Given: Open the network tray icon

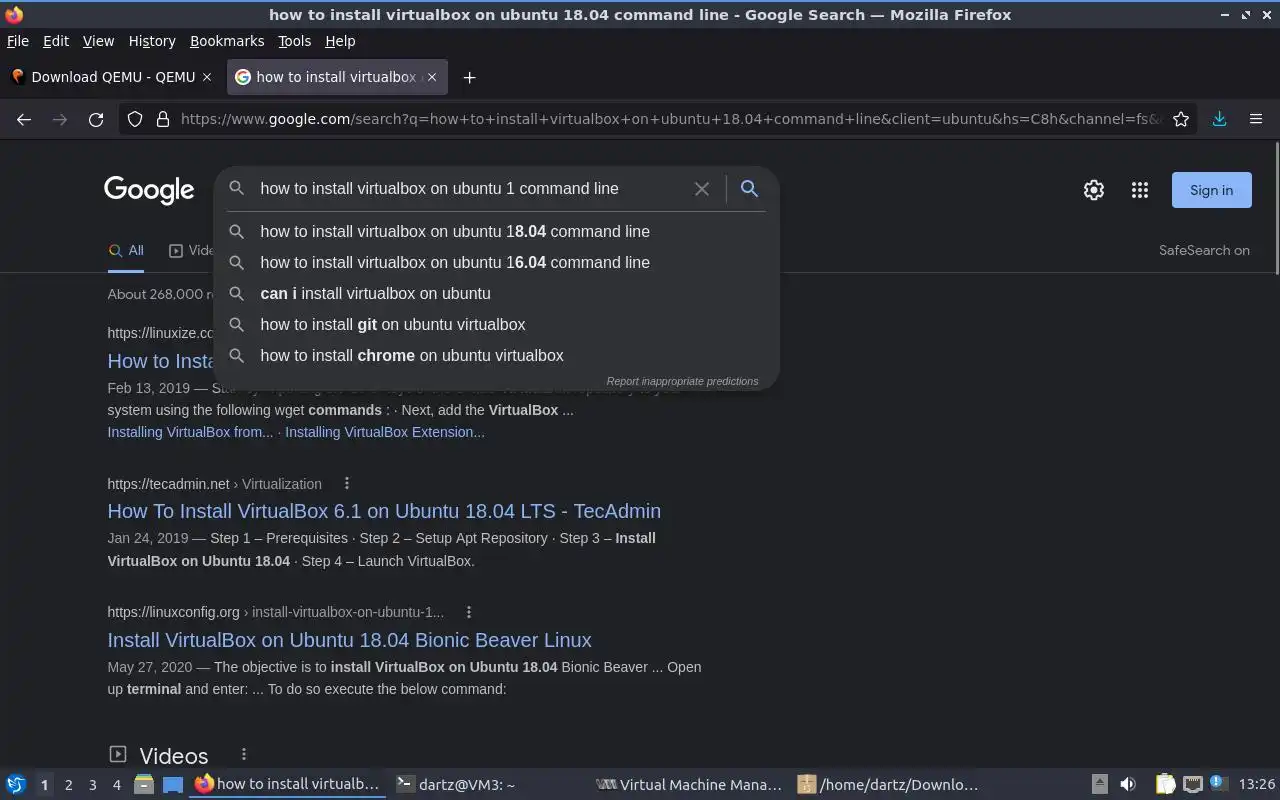Looking at the screenshot, I should click(x=1192, y=785).
